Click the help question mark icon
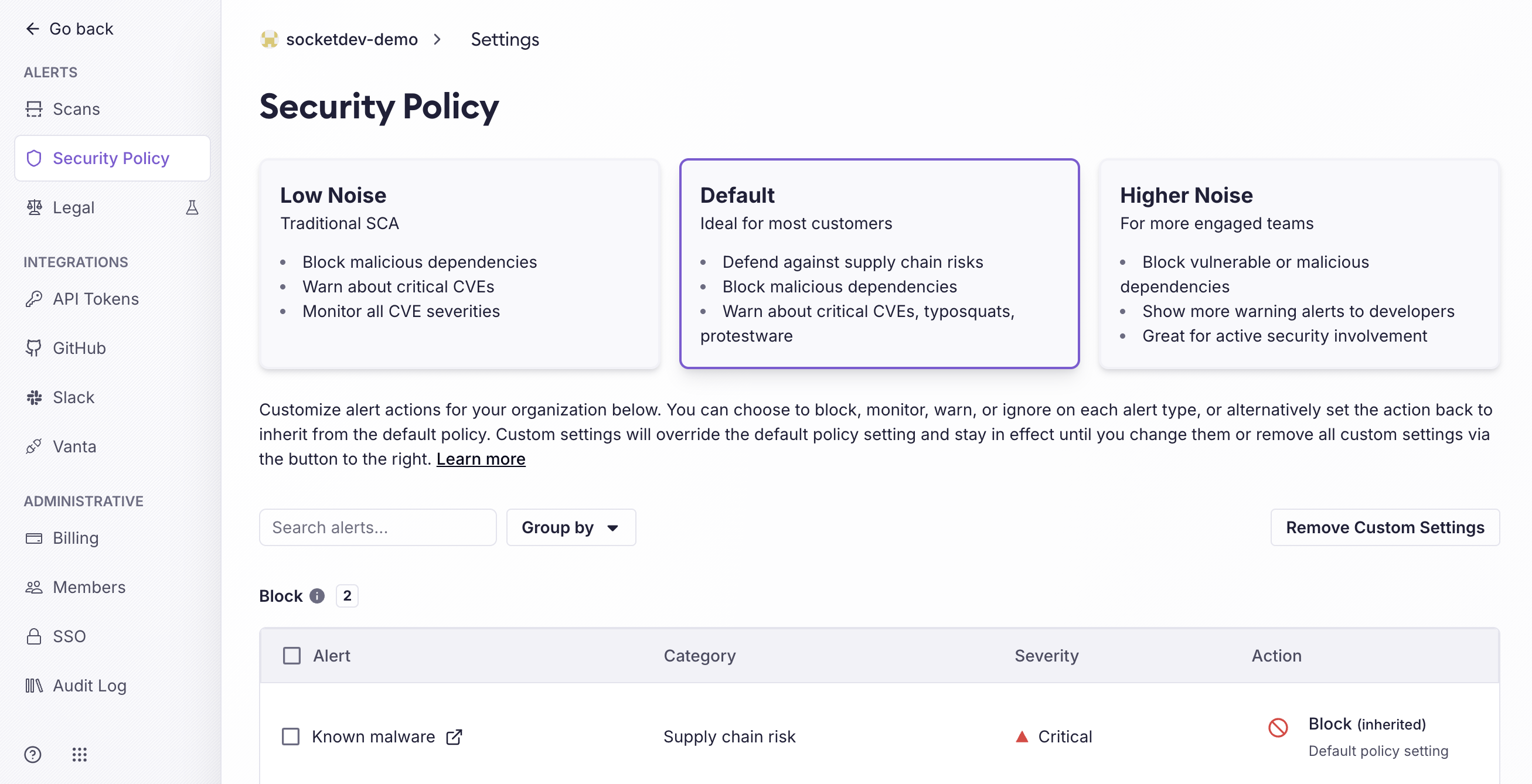The width and height of the screenshot is (1532, 784). 33,754
